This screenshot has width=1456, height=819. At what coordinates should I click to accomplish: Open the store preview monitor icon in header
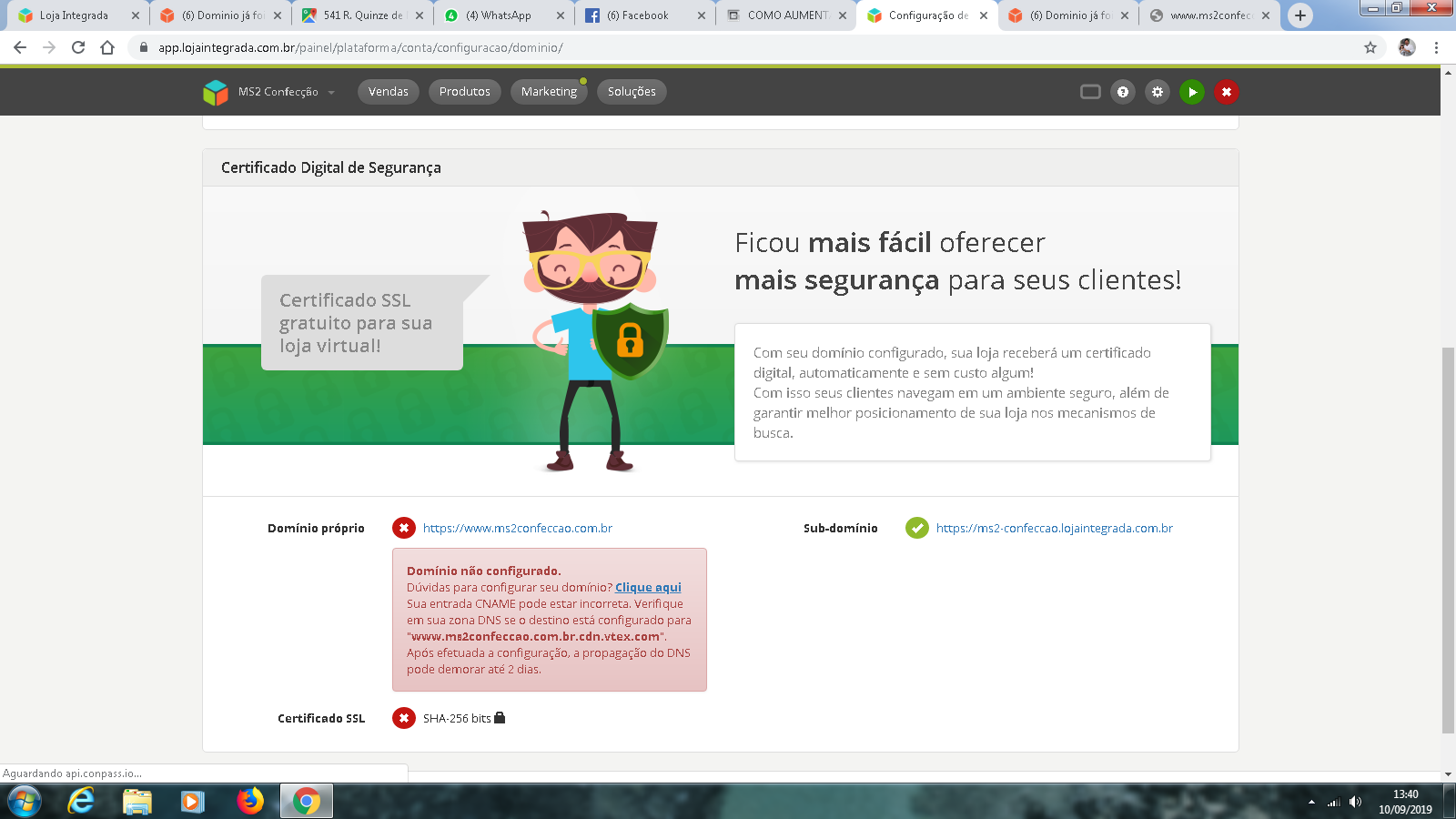1090,92
